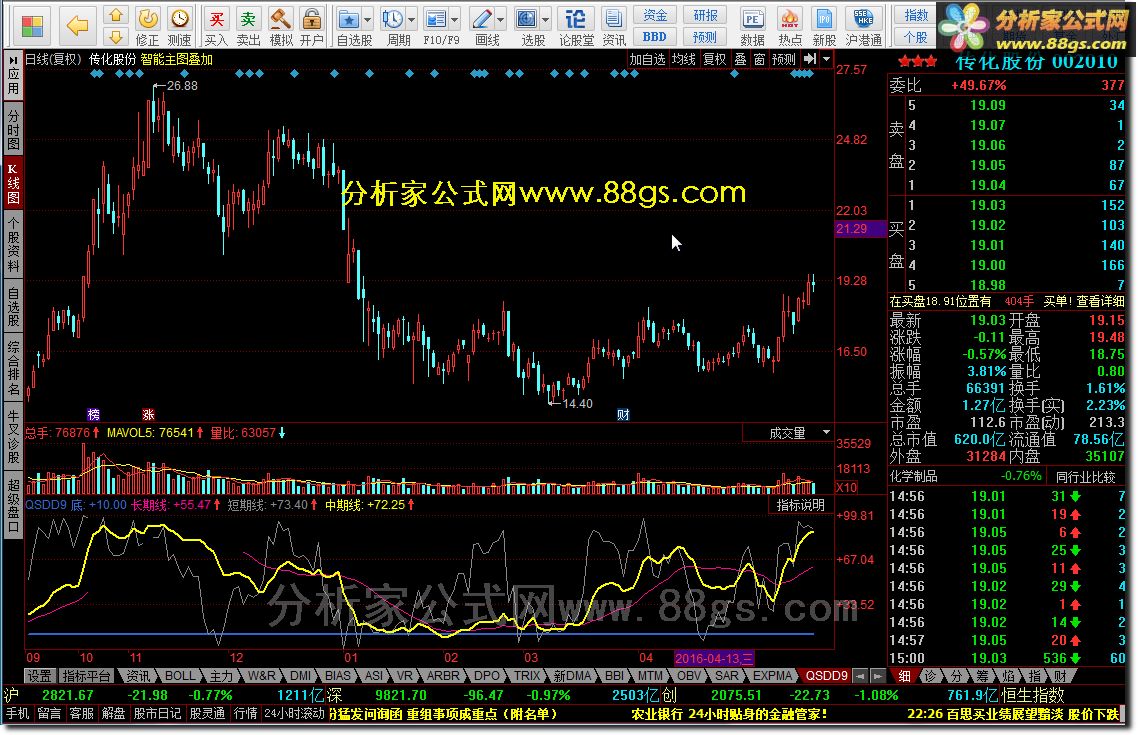Click the BBD button in toolbar

655,36
